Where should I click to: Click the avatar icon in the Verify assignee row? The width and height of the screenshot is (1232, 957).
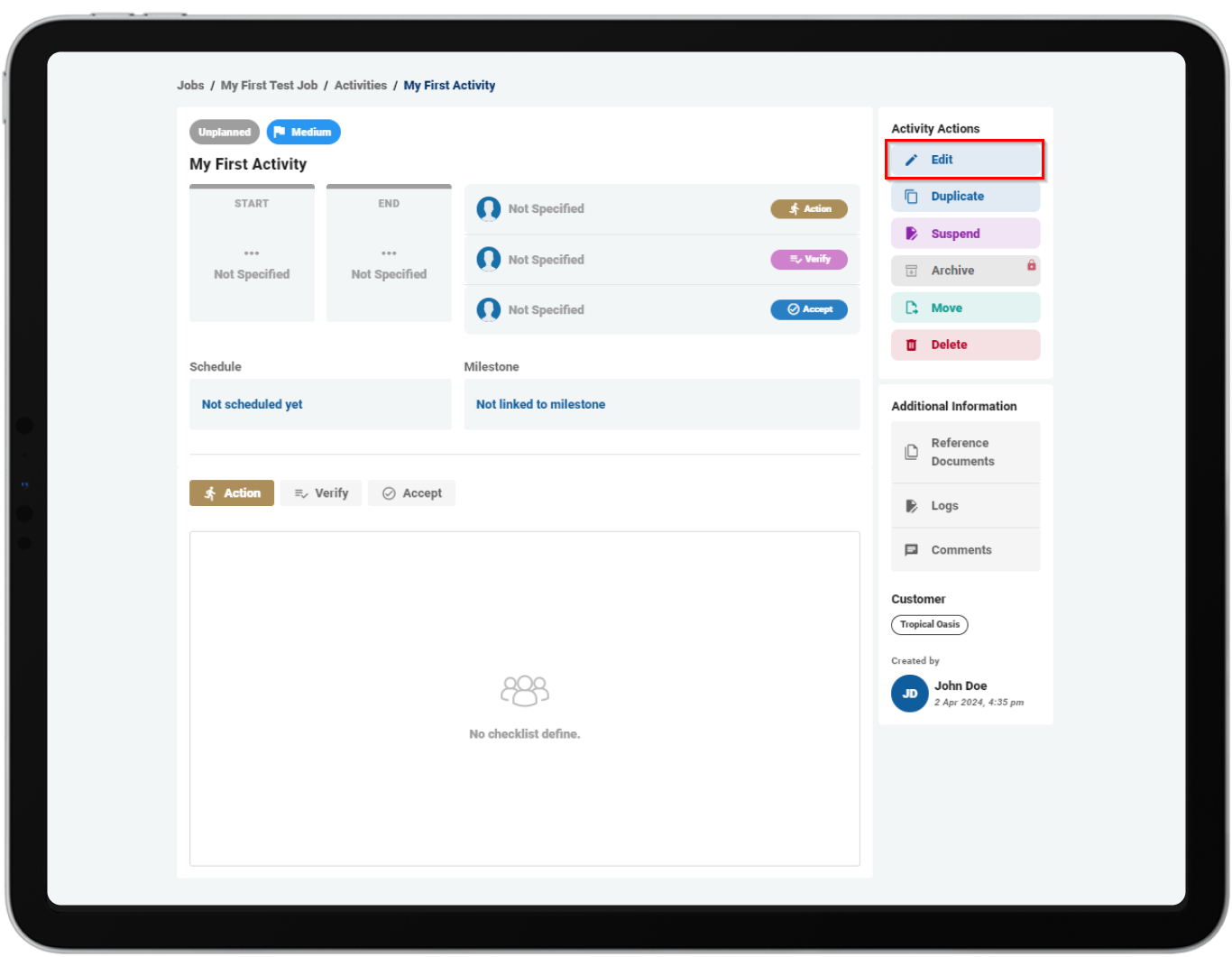click(x=489, y=260)
